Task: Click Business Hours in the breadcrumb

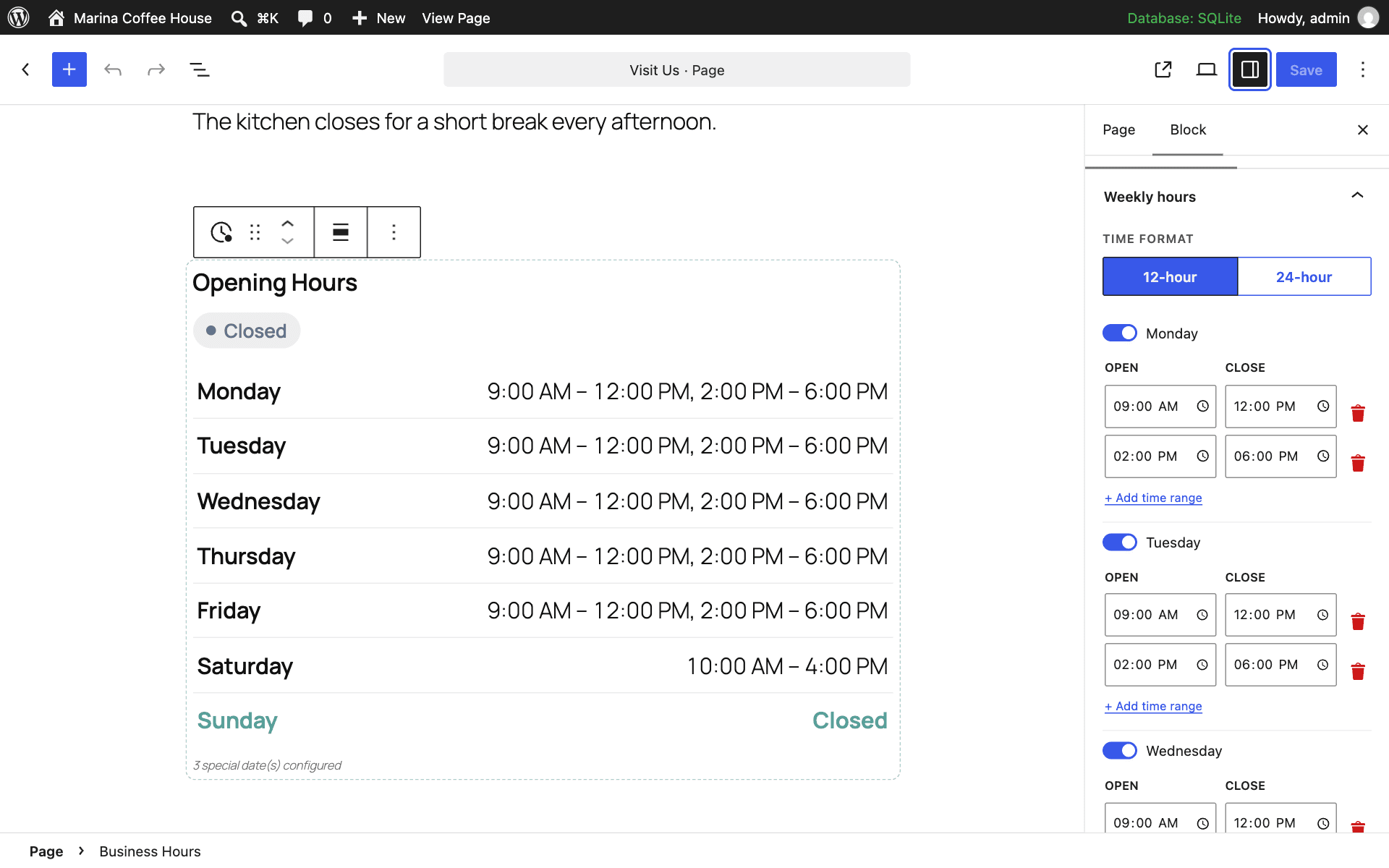Action: tap(150, 851)
